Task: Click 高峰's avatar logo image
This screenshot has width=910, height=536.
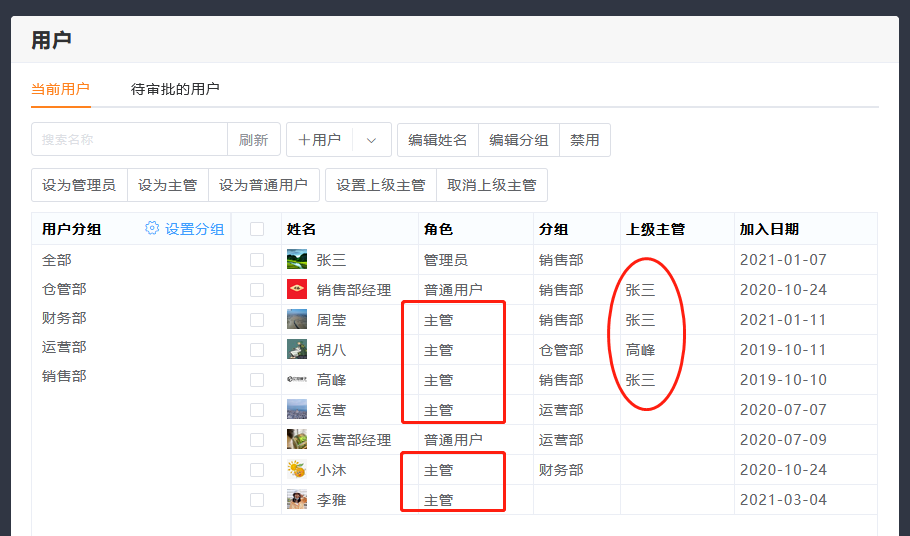Action: pos(297,380)
